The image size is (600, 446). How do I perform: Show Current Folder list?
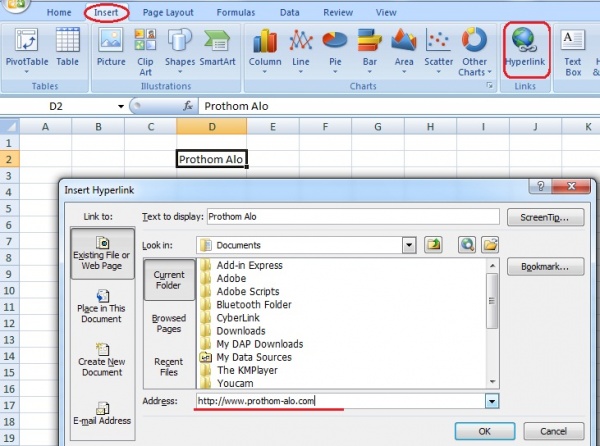[169, 280]
